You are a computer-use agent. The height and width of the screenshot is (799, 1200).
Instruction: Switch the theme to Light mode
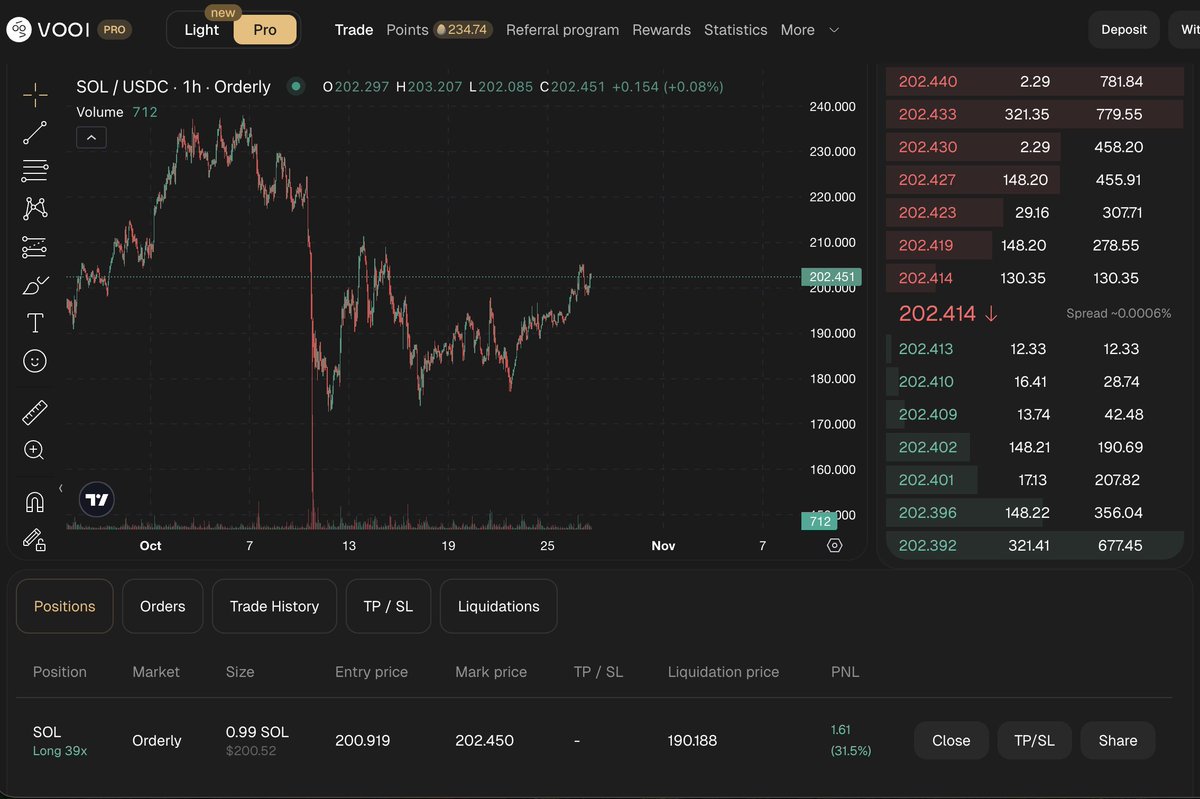click(202, 30)
